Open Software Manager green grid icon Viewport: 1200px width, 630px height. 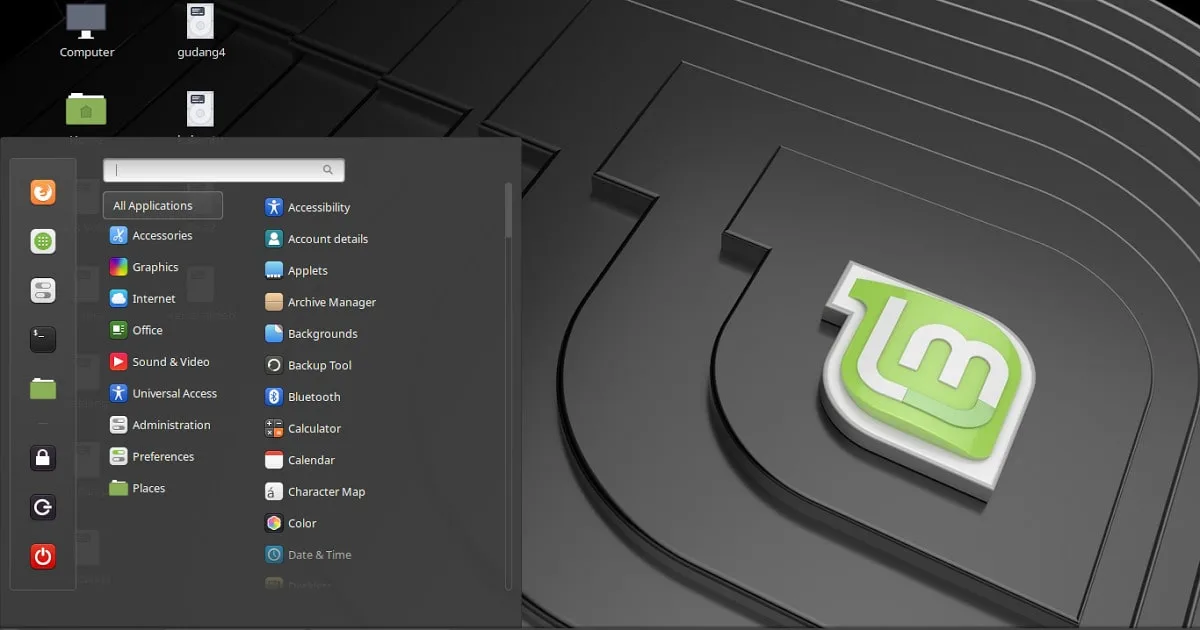(43, 241)
